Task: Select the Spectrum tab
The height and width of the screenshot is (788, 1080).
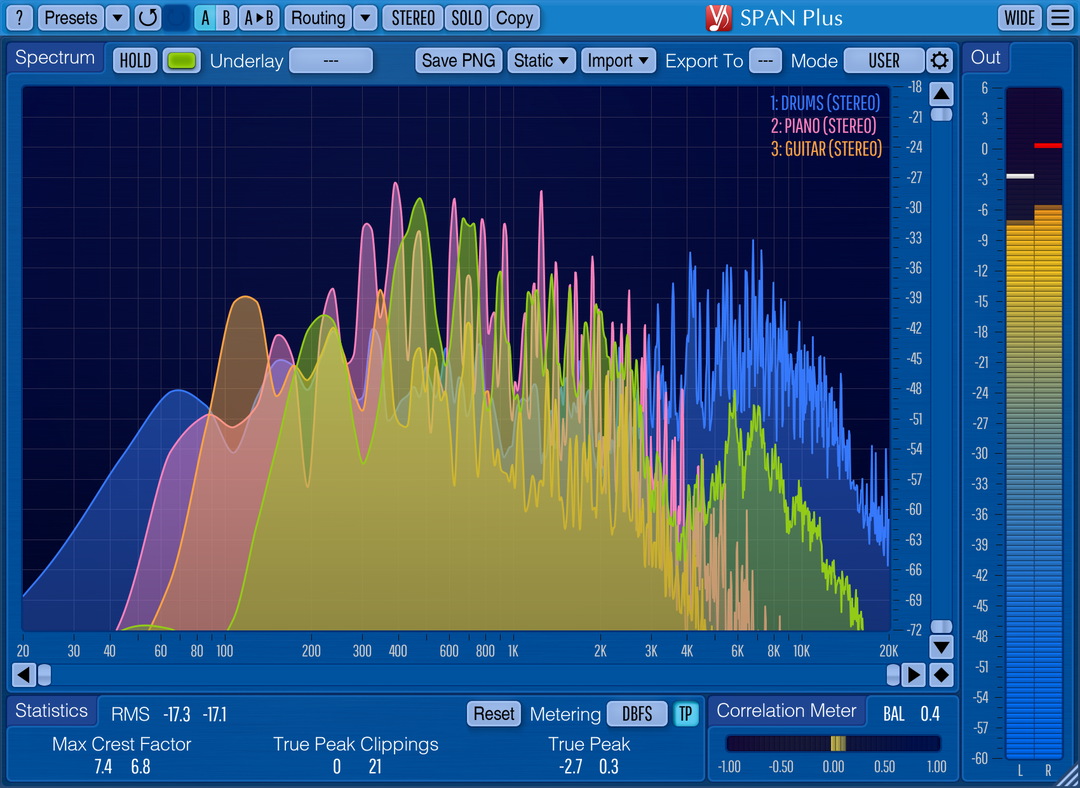Action: (x=55, y=57)
